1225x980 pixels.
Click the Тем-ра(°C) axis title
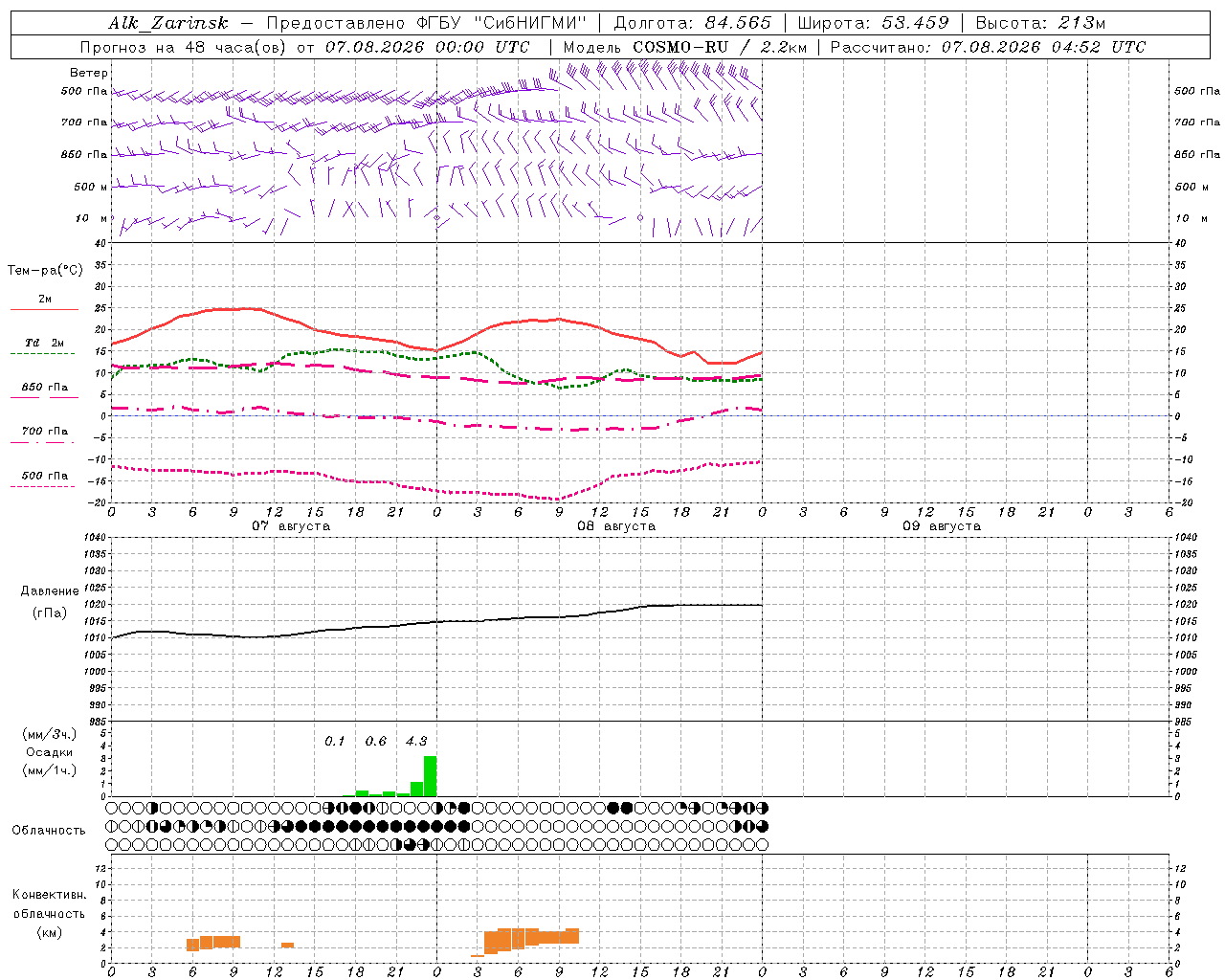(x=45, y=271)
